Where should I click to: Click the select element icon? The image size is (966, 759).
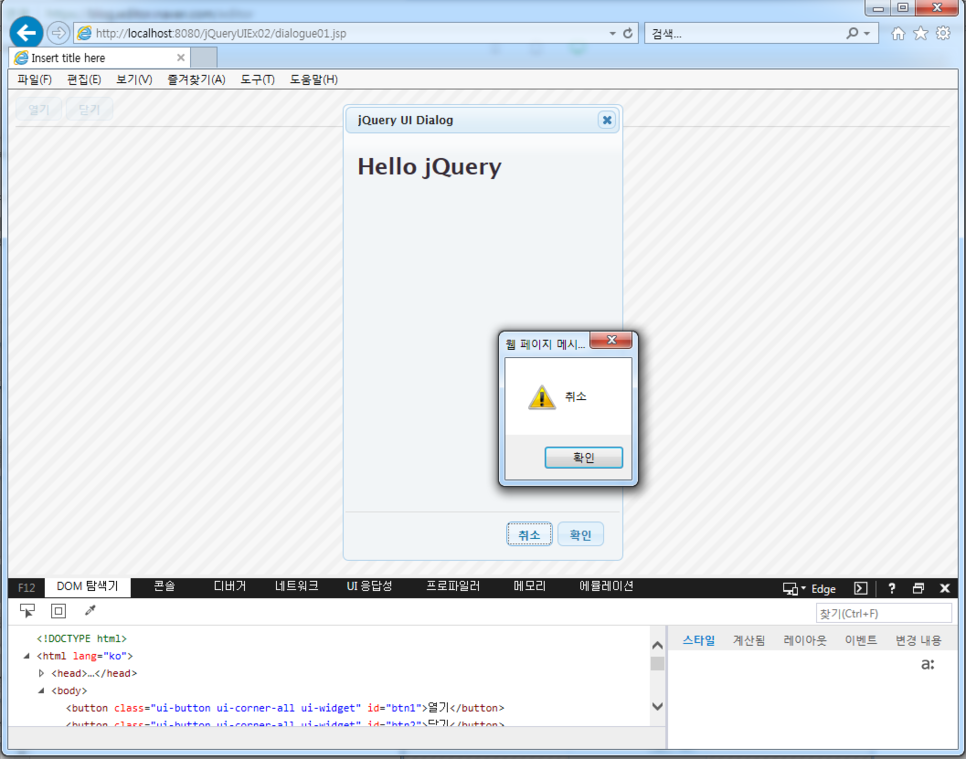(x=27, y=611)
